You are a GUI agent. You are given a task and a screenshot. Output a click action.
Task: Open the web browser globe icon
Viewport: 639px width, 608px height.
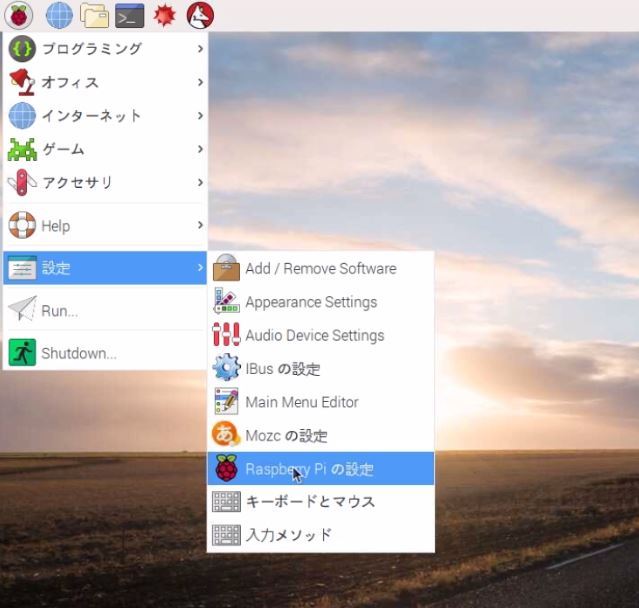click(x=59, y=15)
